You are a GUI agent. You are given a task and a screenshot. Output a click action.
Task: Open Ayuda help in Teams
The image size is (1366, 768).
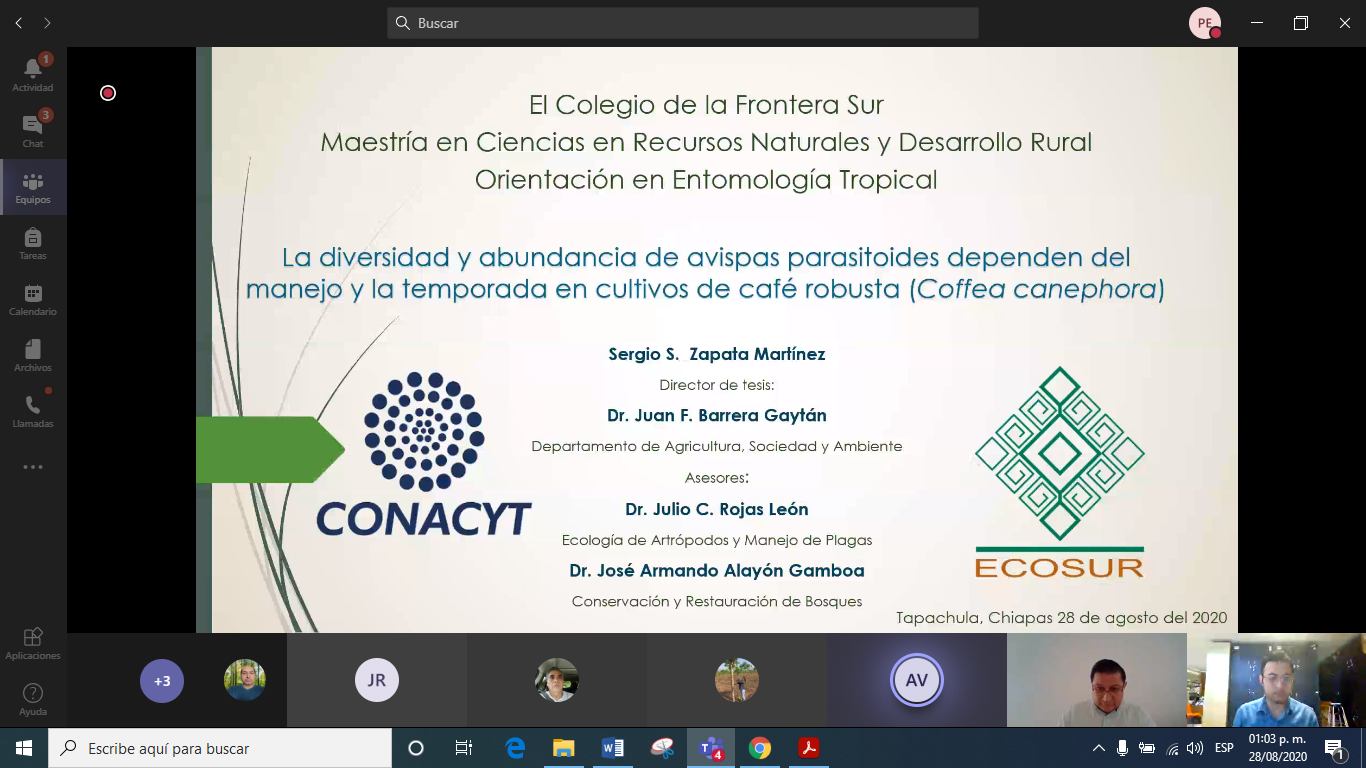point(33,699)
